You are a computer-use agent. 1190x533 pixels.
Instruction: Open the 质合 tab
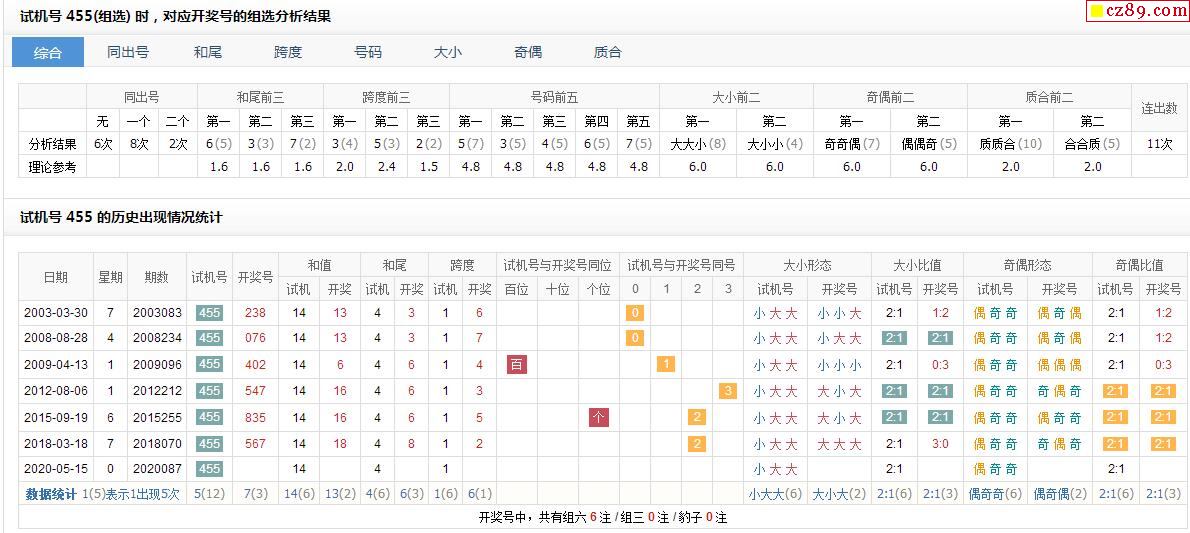pos(607,52)
